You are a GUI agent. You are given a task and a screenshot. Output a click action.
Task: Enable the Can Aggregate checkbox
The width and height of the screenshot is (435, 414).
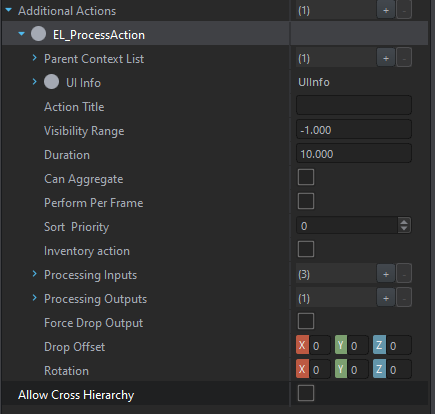point(306,177)
